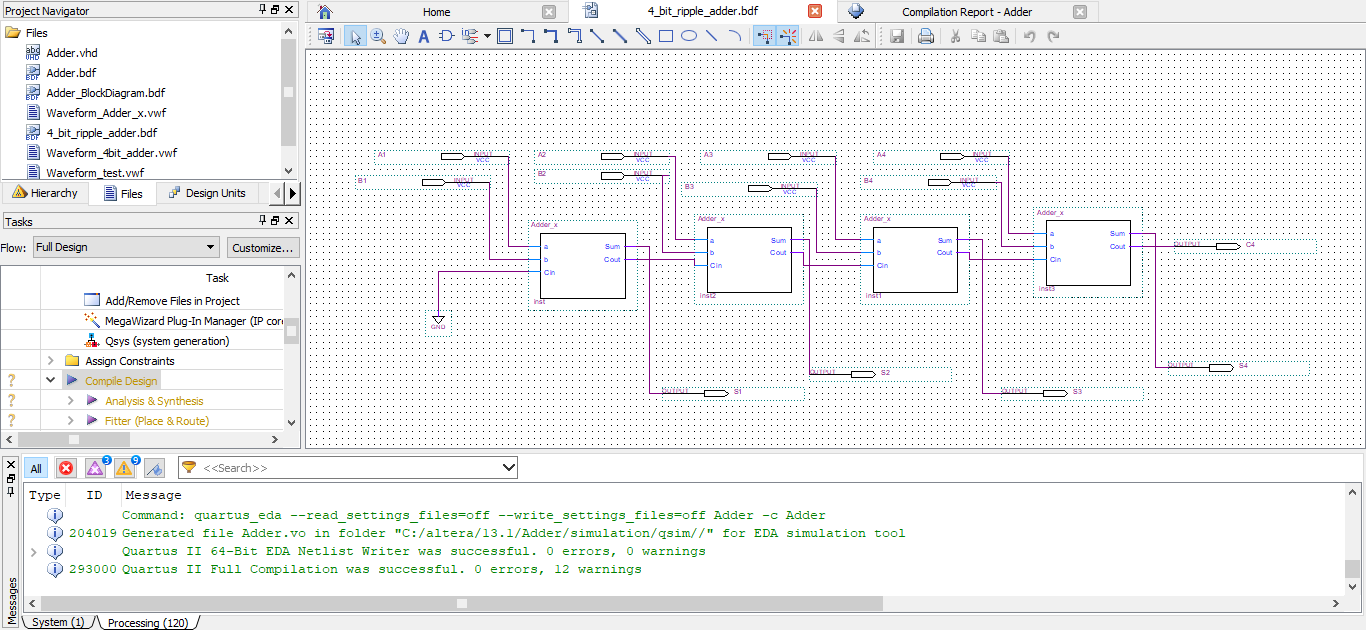Select the Block tool square icon
The width and height of the screenshot is (1366, 630).
point(505,37)
